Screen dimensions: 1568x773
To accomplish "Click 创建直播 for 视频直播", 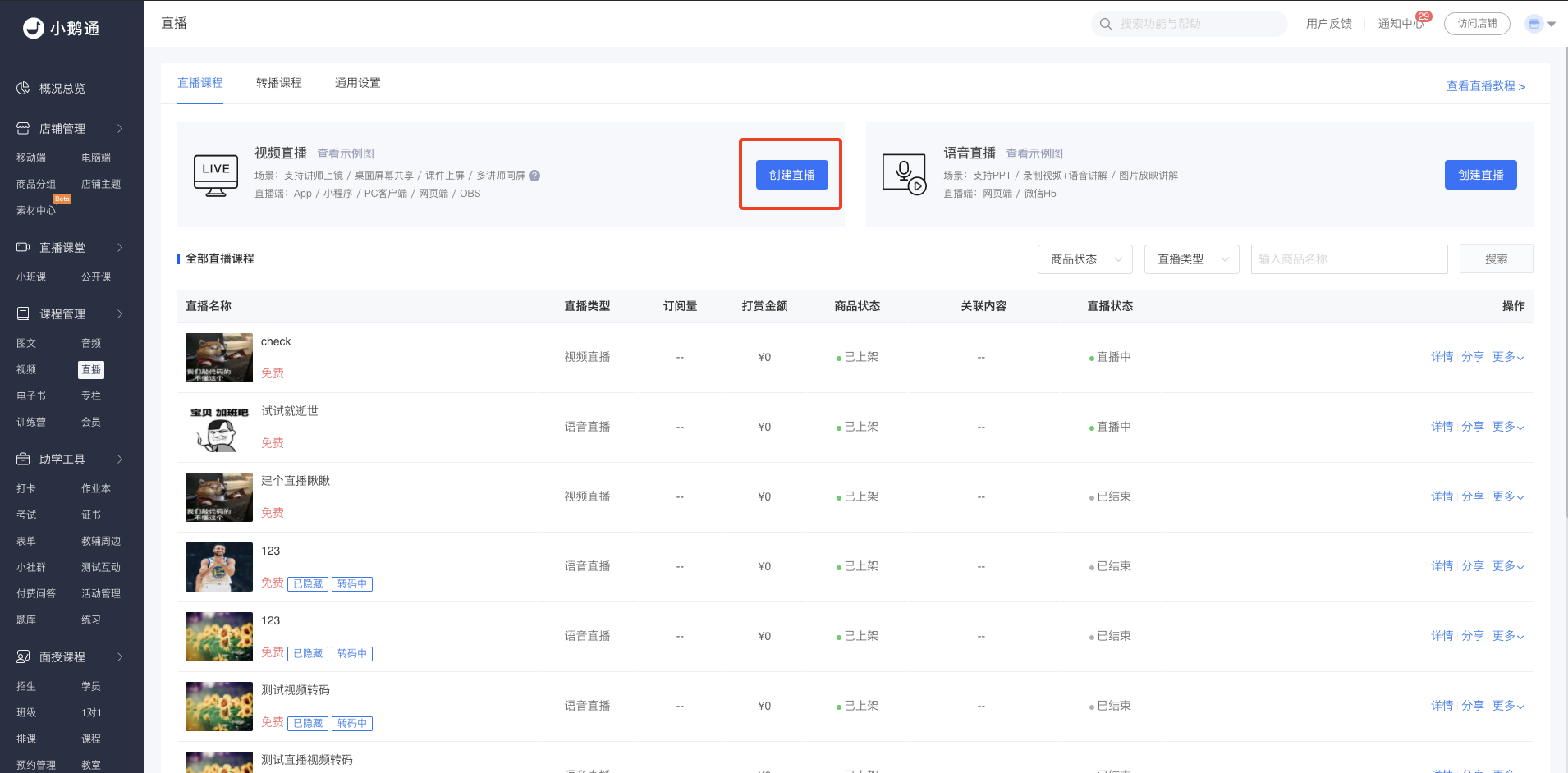I will [x=792, y=175].
